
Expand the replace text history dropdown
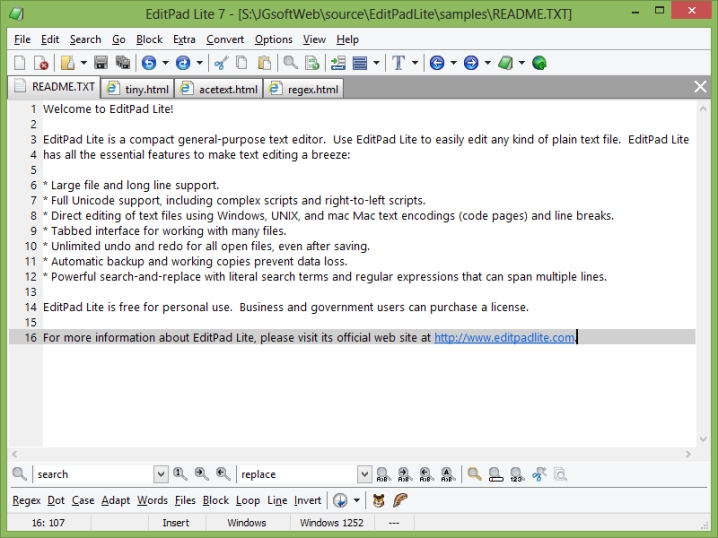coord(365,474)
